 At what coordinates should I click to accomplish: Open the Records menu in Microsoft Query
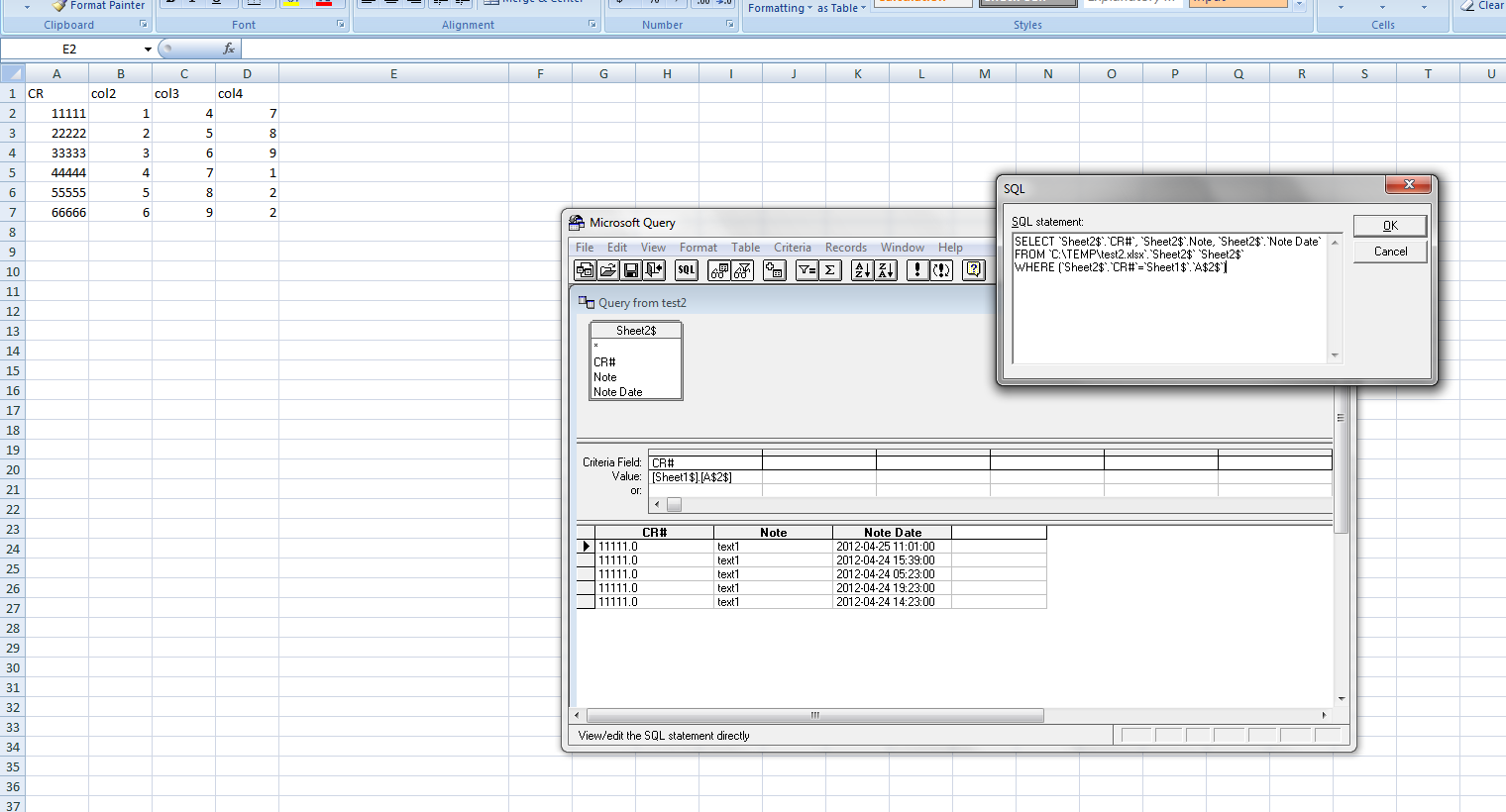click(846, 247)
